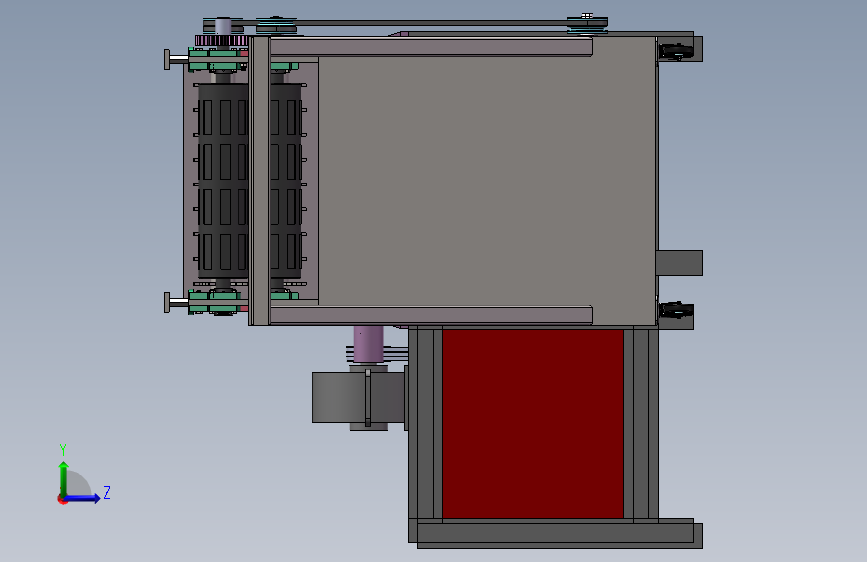Select the gray motor block below the cover plate
The height and width of the screenshot is (562, 867).
pyautogui.click(x=358, y=397)
